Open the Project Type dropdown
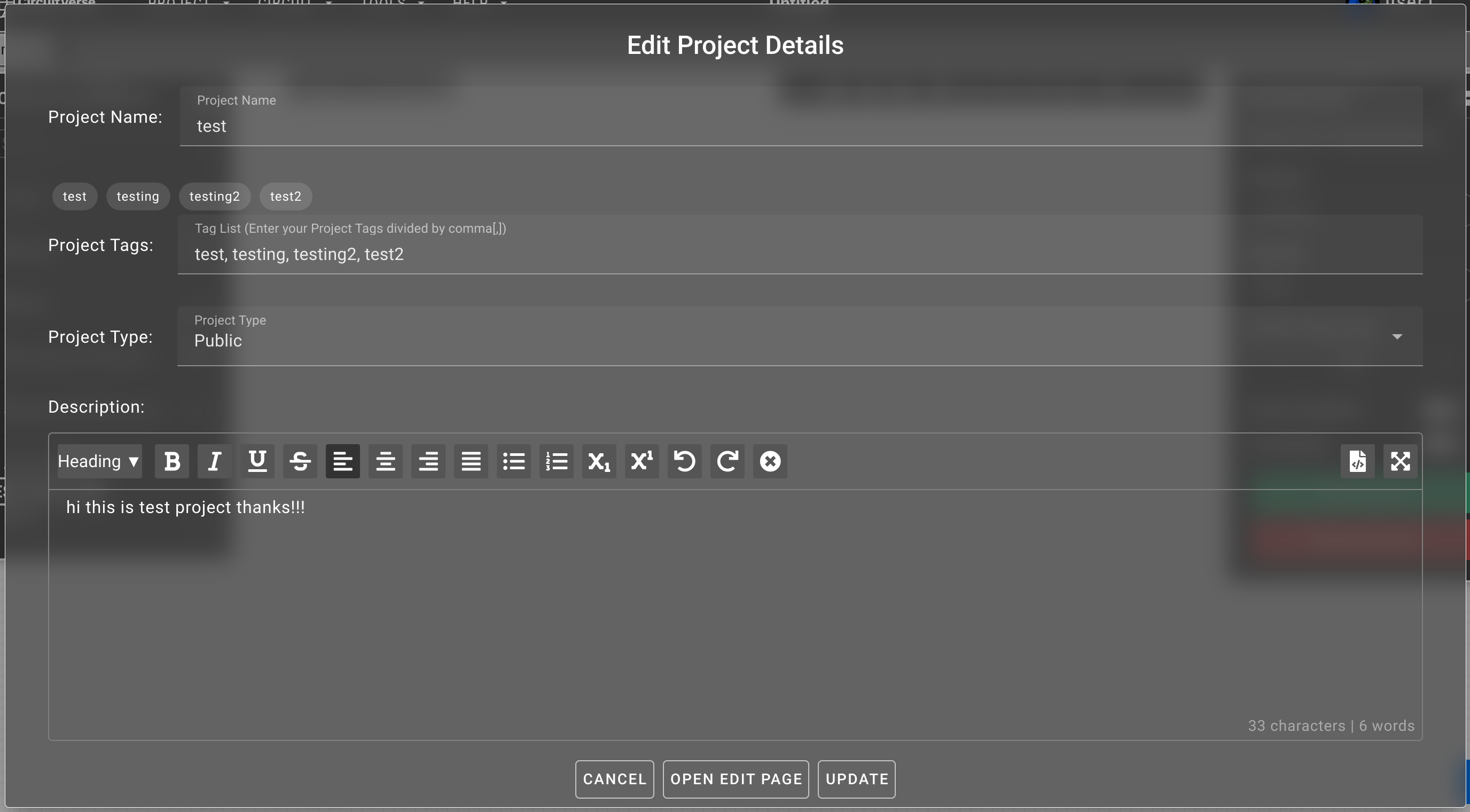The height and width of the screenshot is (812, 1470). pyautogui.click(x=1397, y=337)
